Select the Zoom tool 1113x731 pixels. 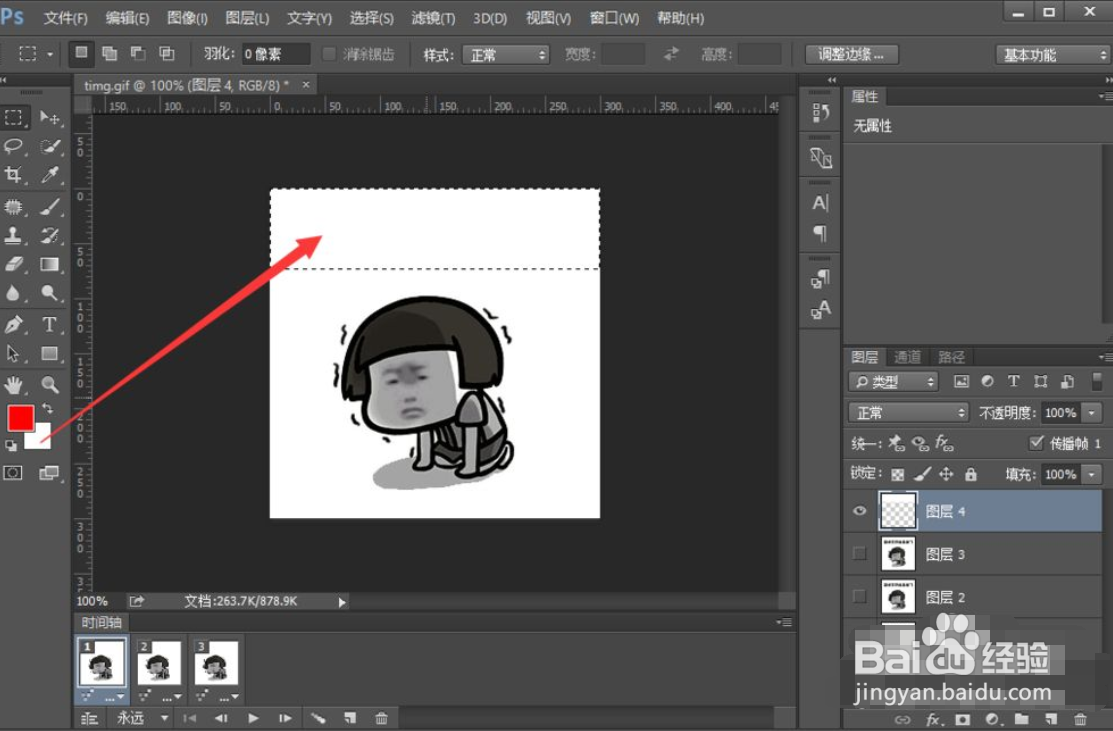[49, 385]
